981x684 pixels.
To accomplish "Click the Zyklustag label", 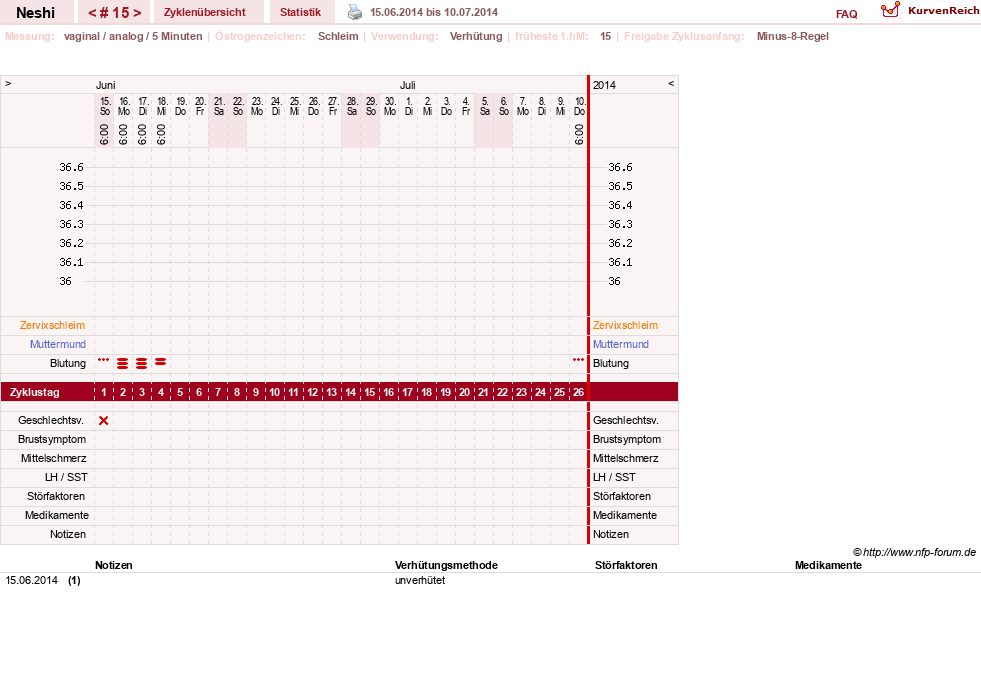I will click(34, 392).
